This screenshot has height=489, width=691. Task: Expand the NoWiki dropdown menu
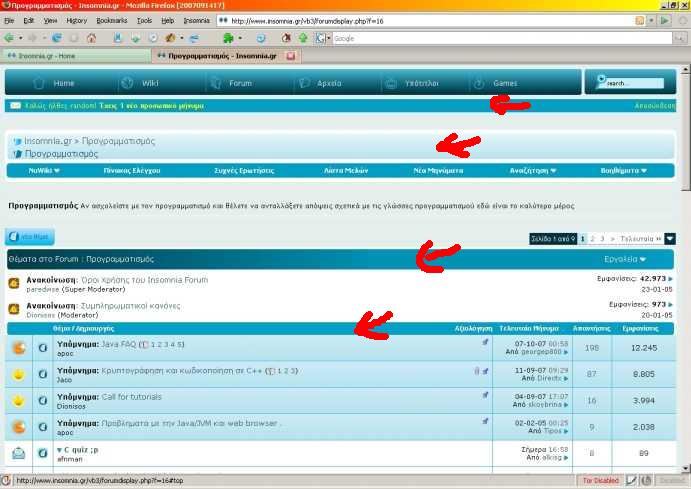57,171
